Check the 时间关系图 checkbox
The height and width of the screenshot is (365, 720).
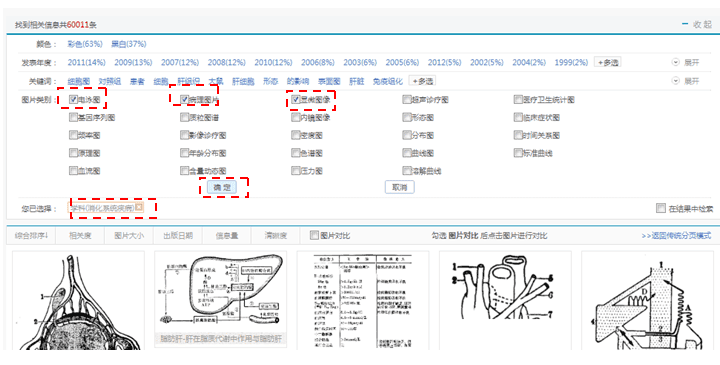518,135
